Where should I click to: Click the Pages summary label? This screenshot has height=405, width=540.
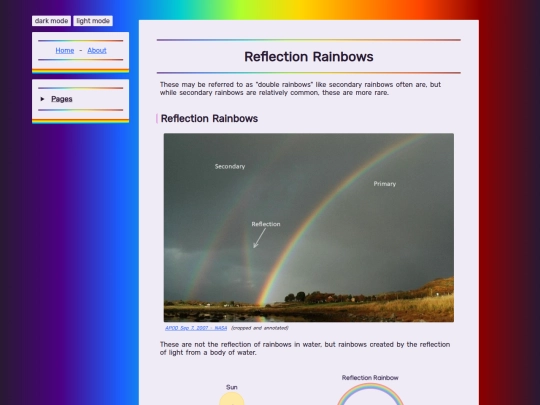point(62,99)
